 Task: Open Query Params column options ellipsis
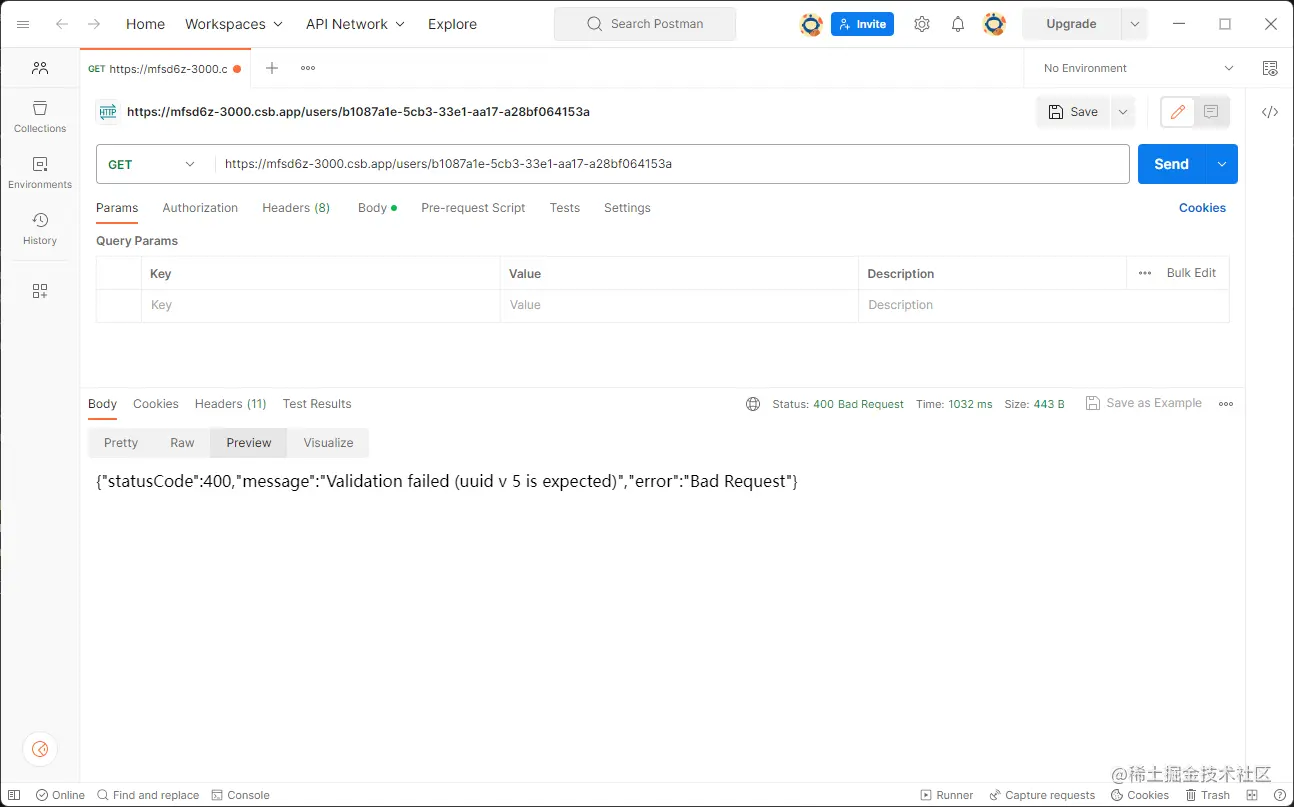tap(1145, 273)
